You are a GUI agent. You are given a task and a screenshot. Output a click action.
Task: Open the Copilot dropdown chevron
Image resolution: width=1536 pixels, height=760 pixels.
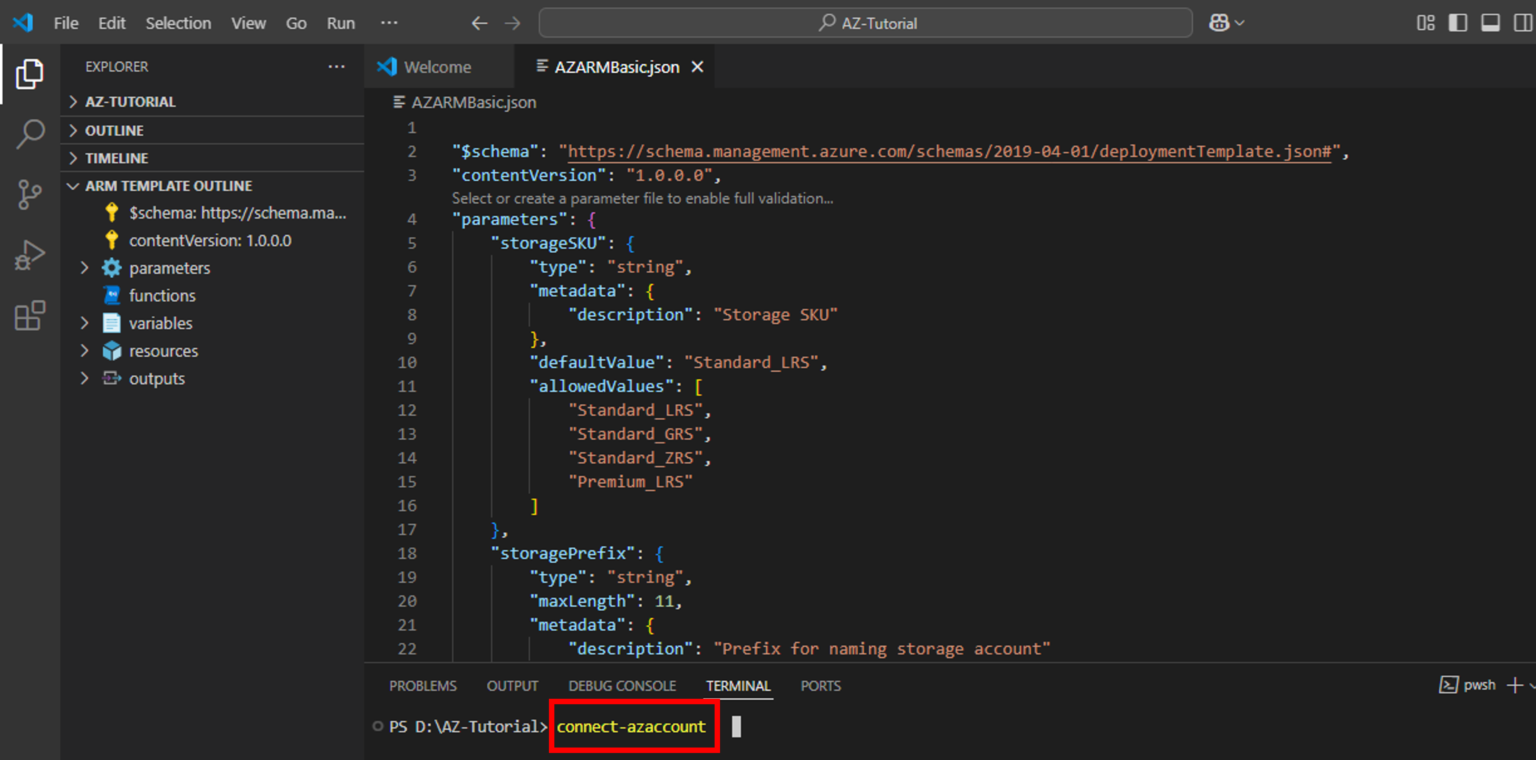[1240, 23]
